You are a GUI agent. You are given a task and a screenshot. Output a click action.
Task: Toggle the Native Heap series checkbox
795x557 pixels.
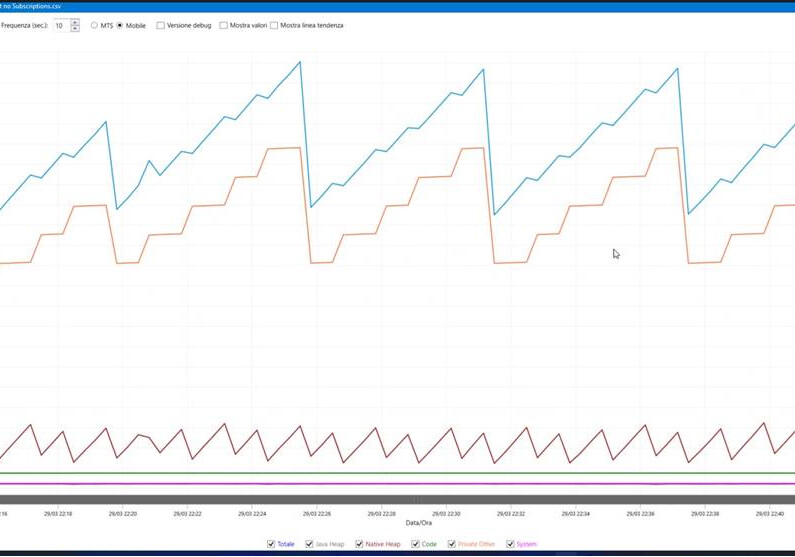pos(359,544)
